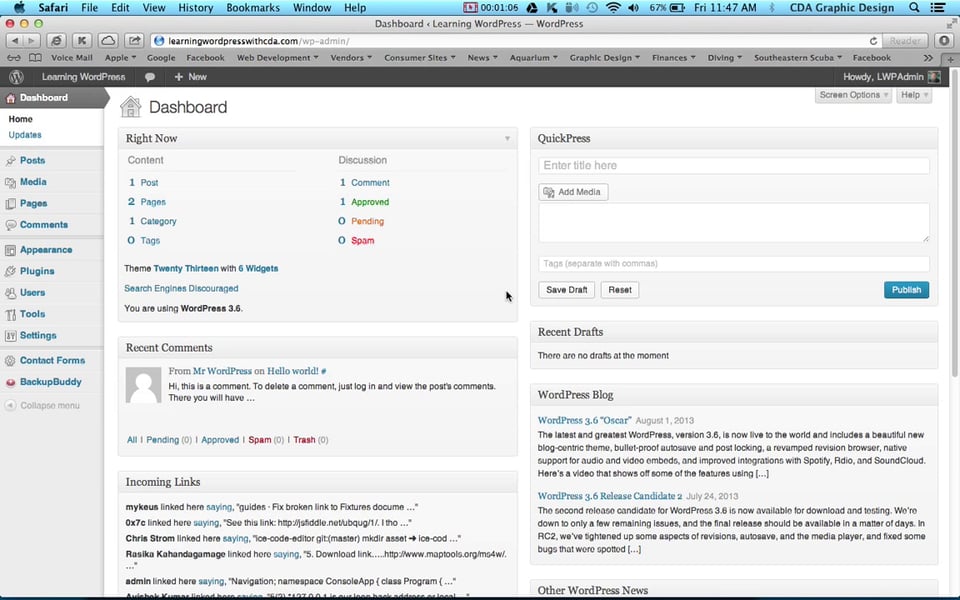
Task: Open the Consumer Sites bookmarks dropdown
Action: pos(419,58)
